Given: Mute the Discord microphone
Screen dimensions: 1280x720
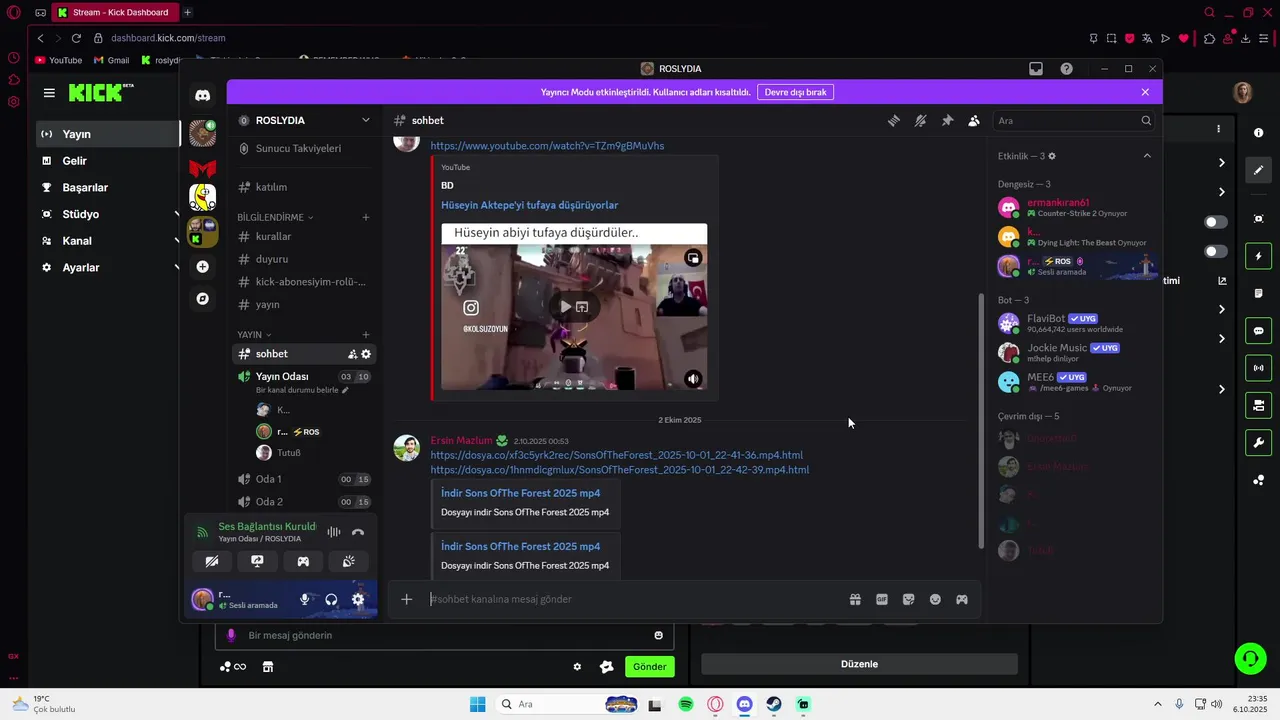Looking at the screenshot, I should pyautogui.click(x=305, y=599).
